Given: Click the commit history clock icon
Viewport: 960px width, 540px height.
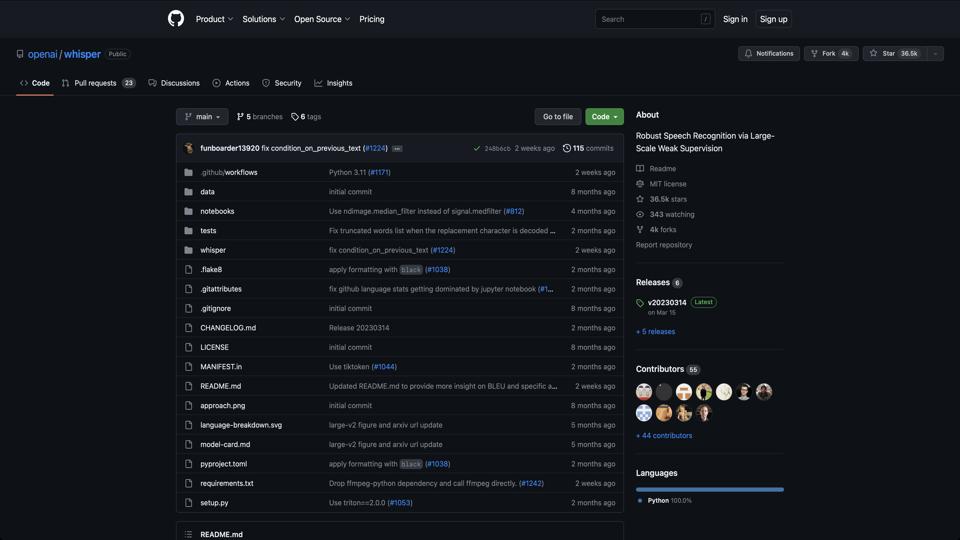Looking at the screenshot, I should tap(567, 148).
